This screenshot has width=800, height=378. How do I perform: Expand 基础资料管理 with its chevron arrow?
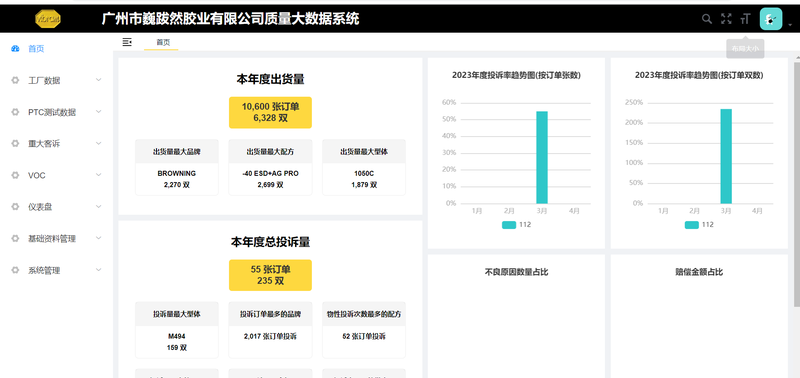98,238
